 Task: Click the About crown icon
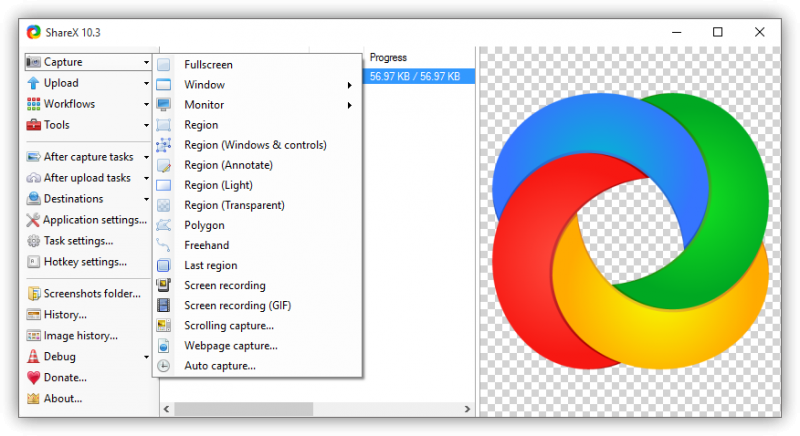coord(33,398)
